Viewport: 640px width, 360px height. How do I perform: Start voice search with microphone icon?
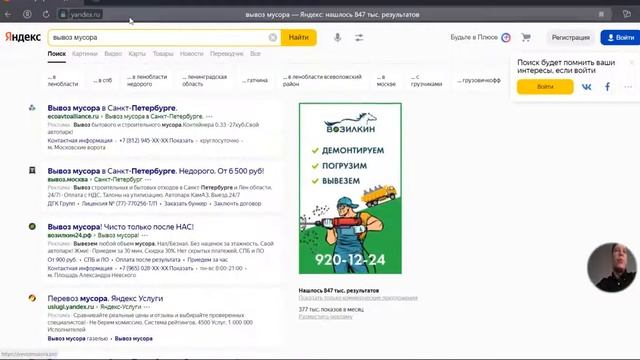(337, 38)
